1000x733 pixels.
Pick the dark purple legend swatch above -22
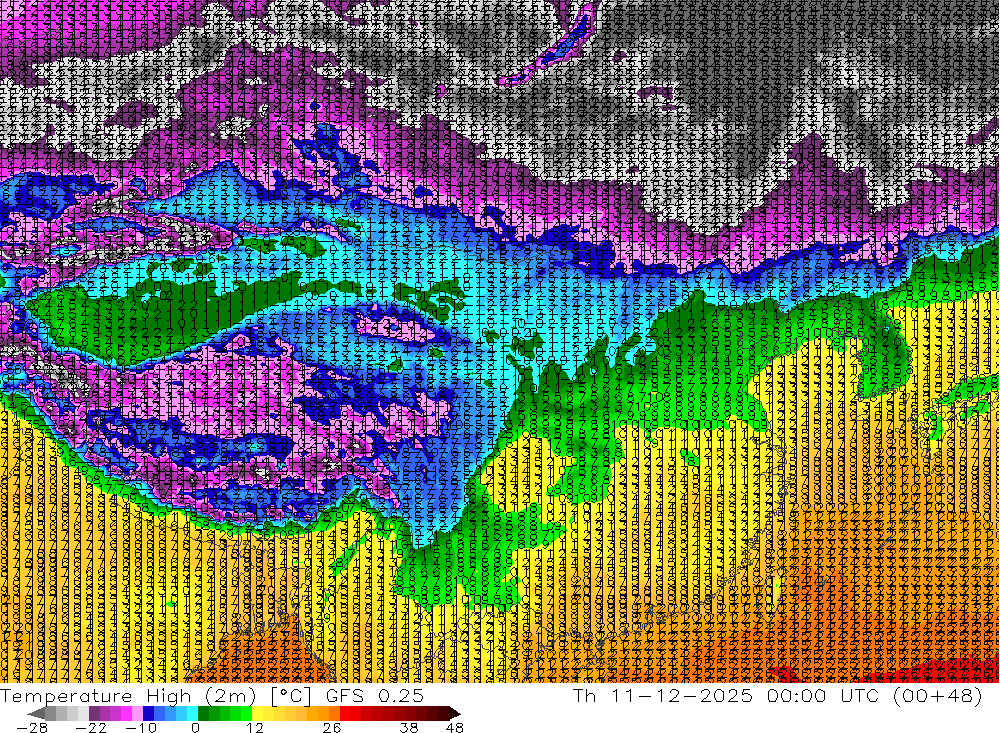pos(94,714)
